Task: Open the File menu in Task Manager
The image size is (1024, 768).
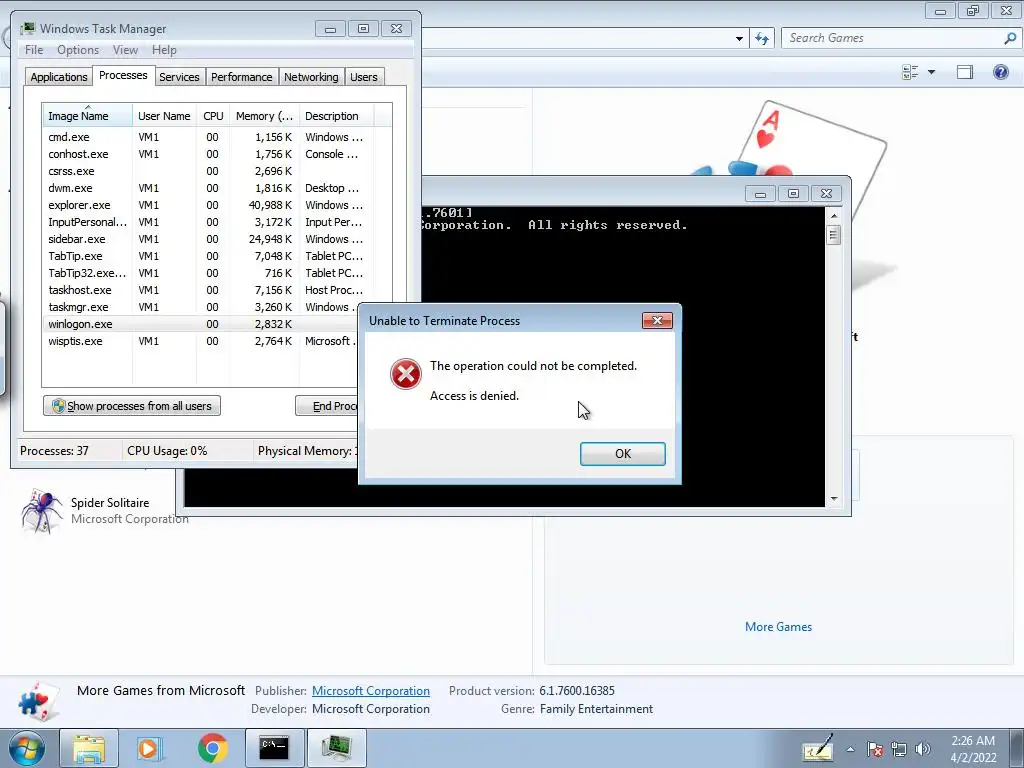Action: click(34, 50)
